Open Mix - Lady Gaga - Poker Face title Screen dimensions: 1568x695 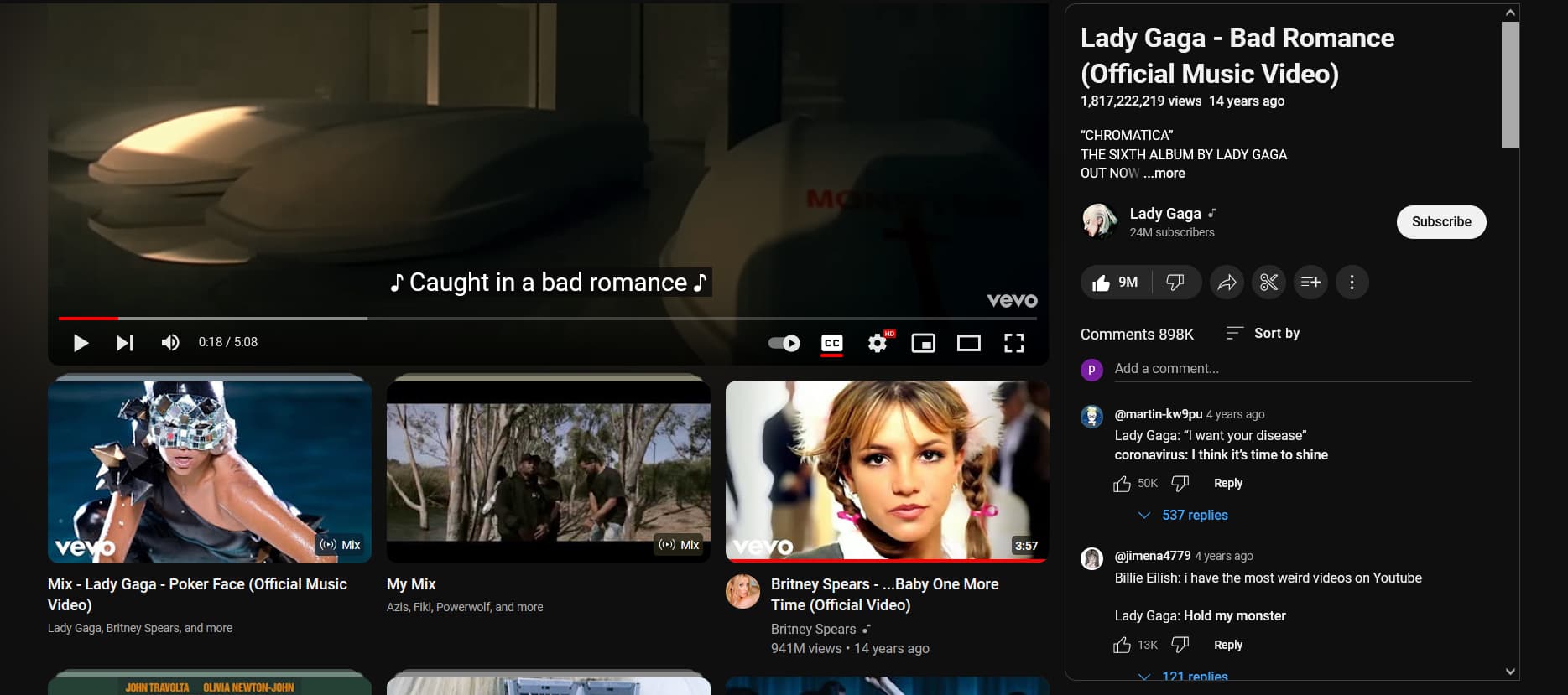[197, 594]
